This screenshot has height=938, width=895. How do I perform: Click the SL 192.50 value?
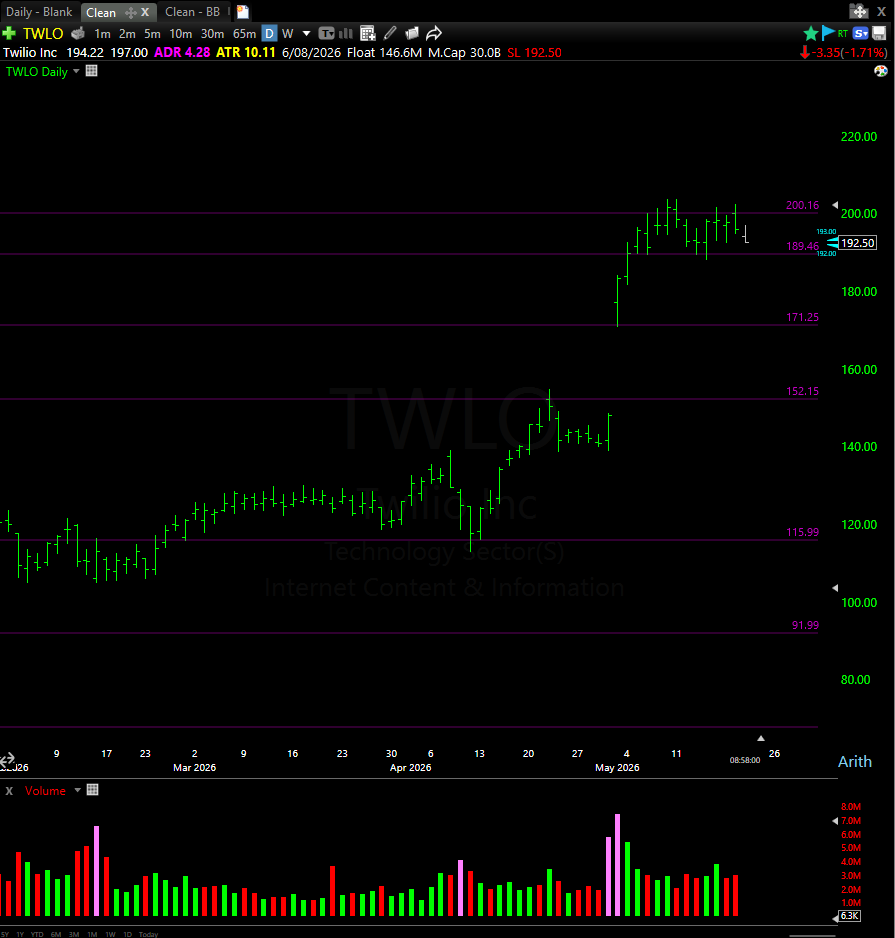[x=534, y=53]
